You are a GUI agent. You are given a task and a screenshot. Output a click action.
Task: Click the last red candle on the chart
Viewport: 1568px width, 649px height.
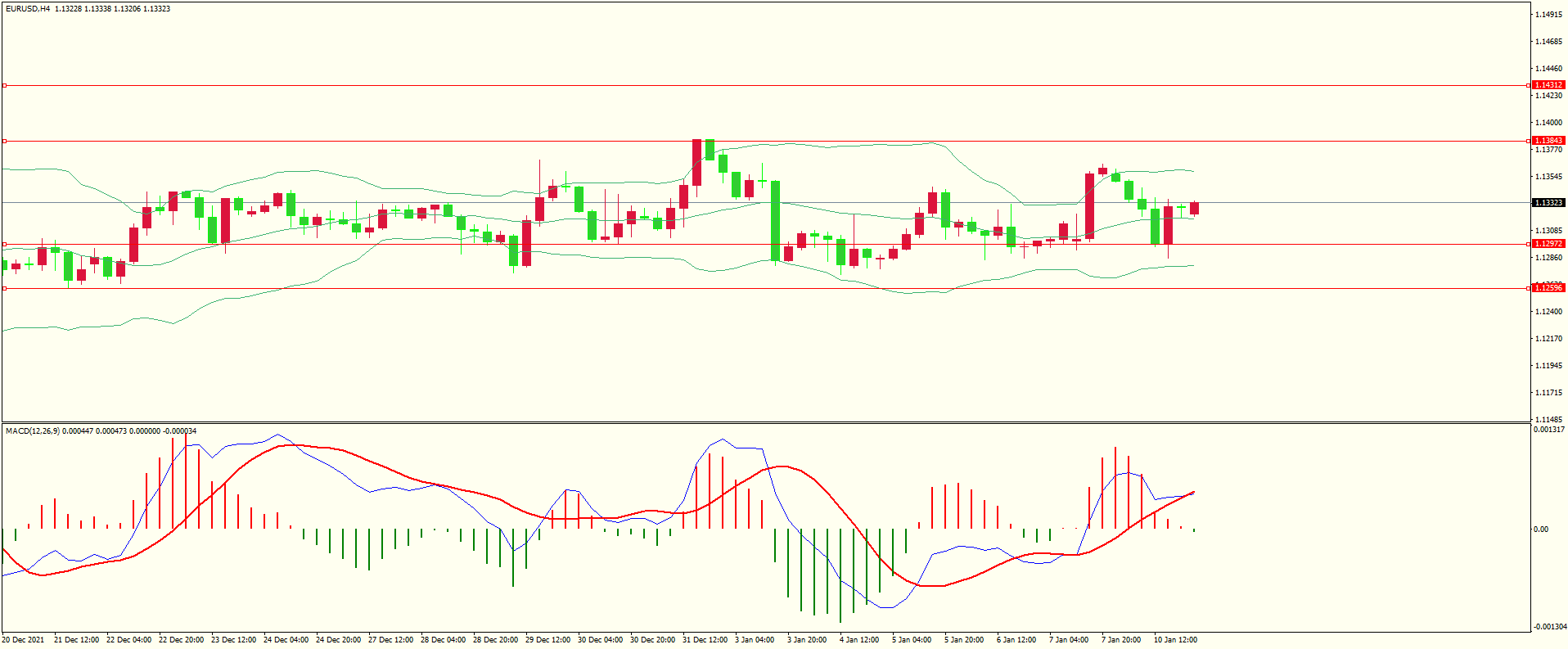(x=1195, y=208)
